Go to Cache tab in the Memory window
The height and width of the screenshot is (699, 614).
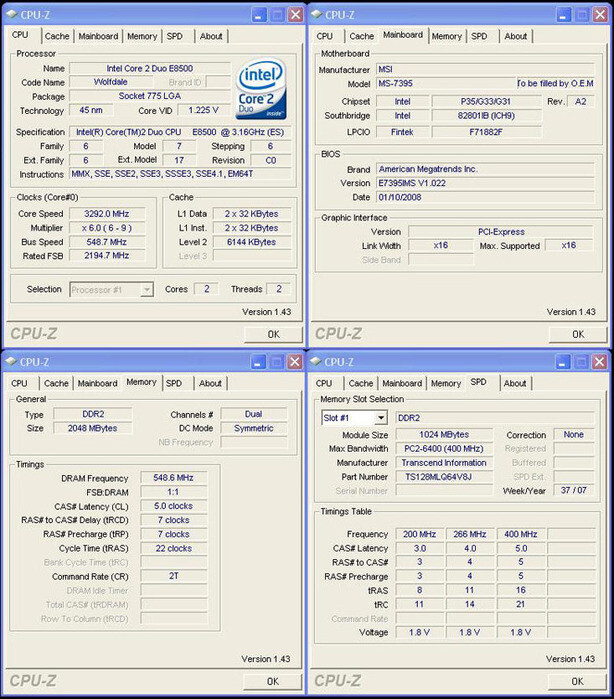click(x=56, y=383)
